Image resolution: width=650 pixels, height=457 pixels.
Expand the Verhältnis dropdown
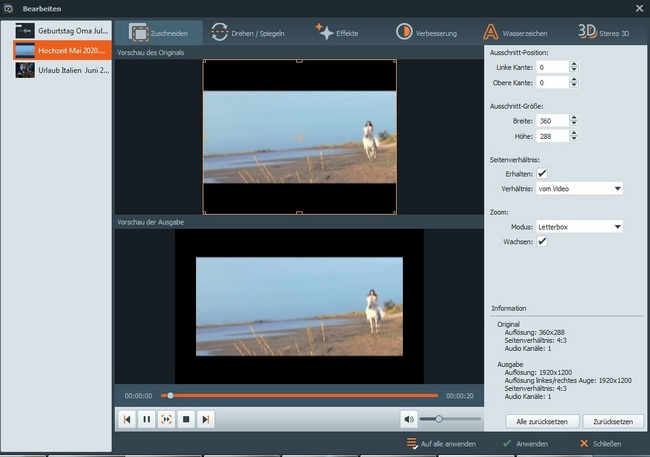point(579,188)
